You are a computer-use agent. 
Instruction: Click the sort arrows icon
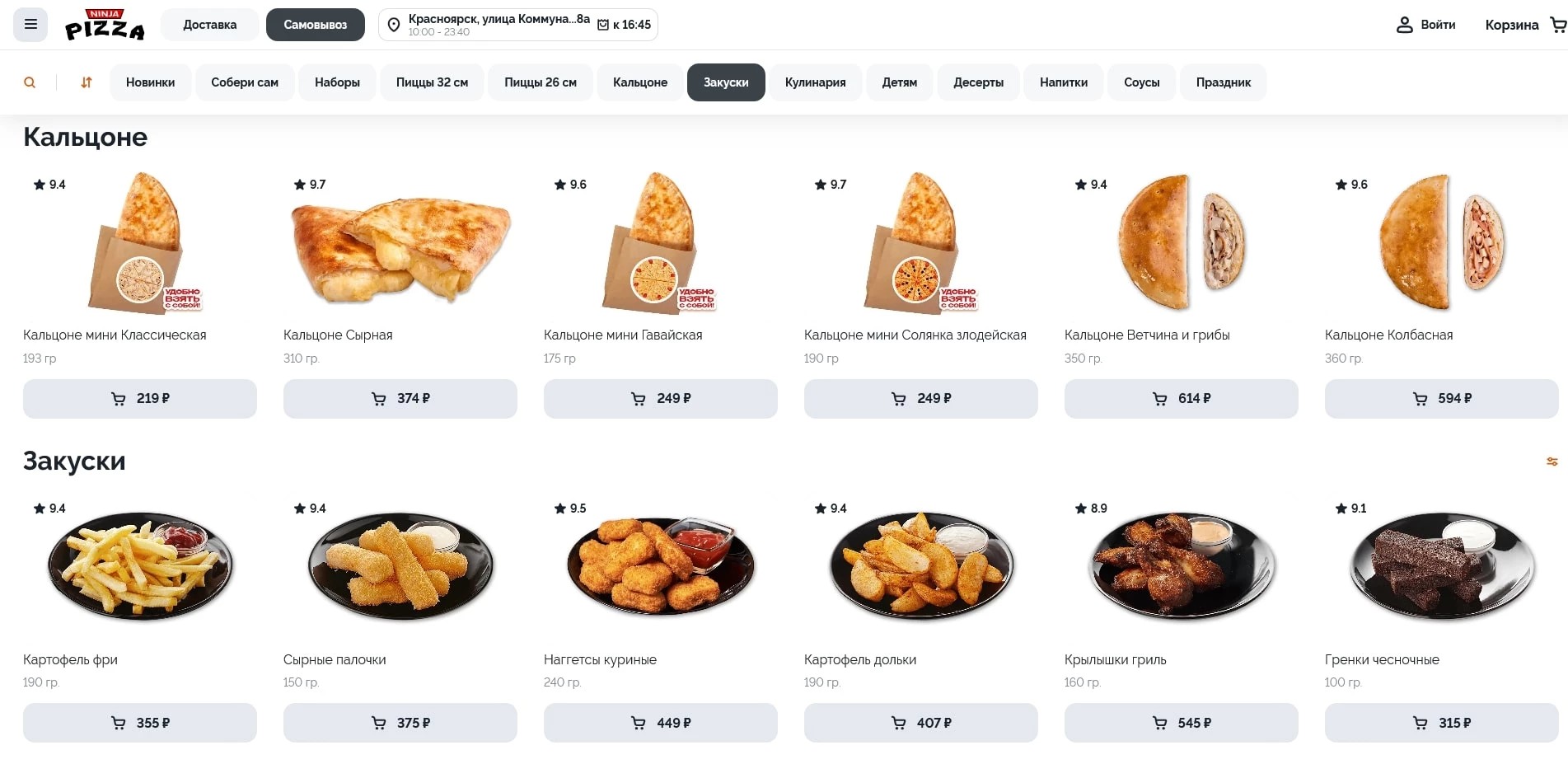pos(87,82)
